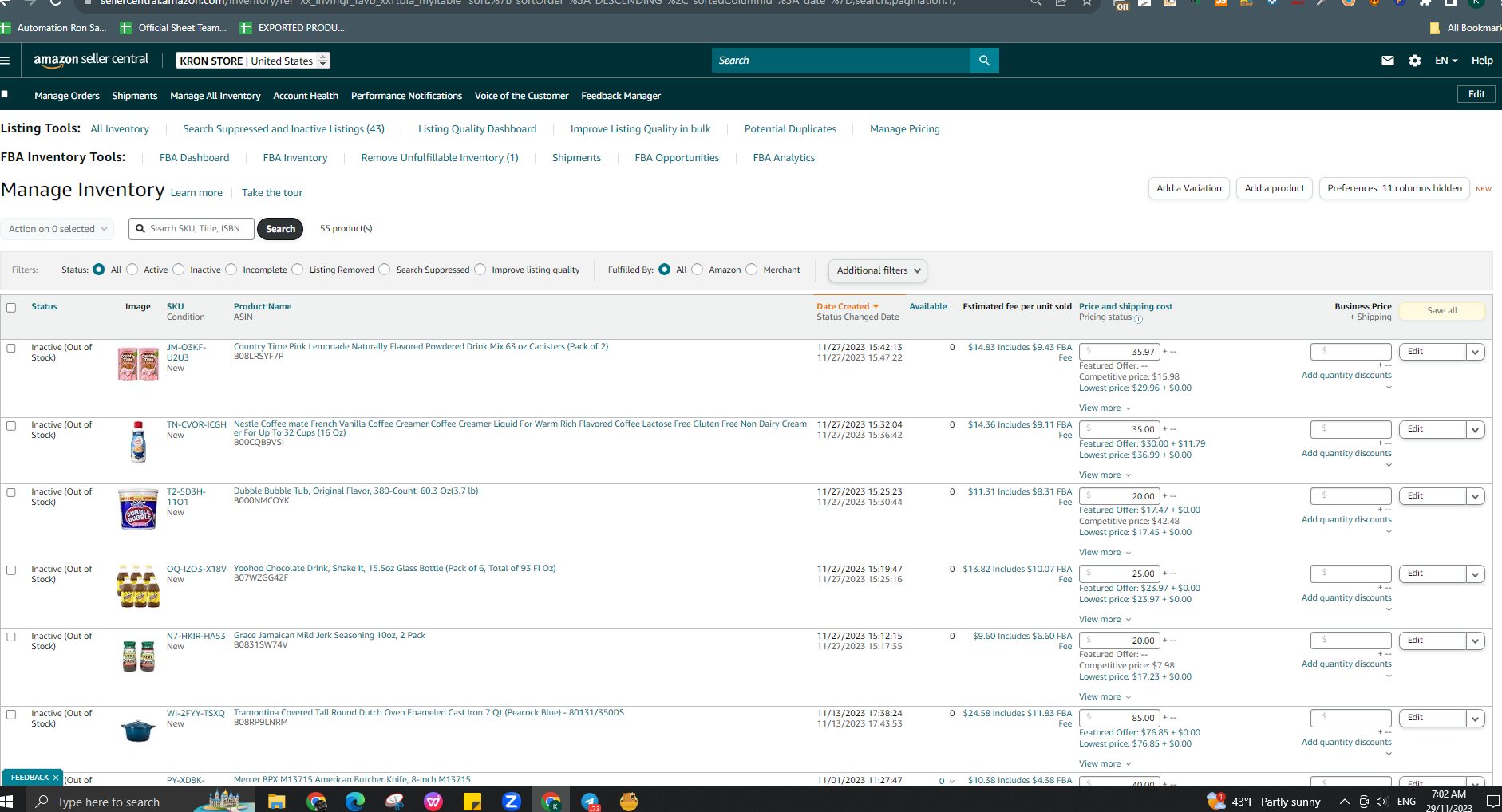Click Take the tour link
This screenshot has width=1502, height=812.
272,193
